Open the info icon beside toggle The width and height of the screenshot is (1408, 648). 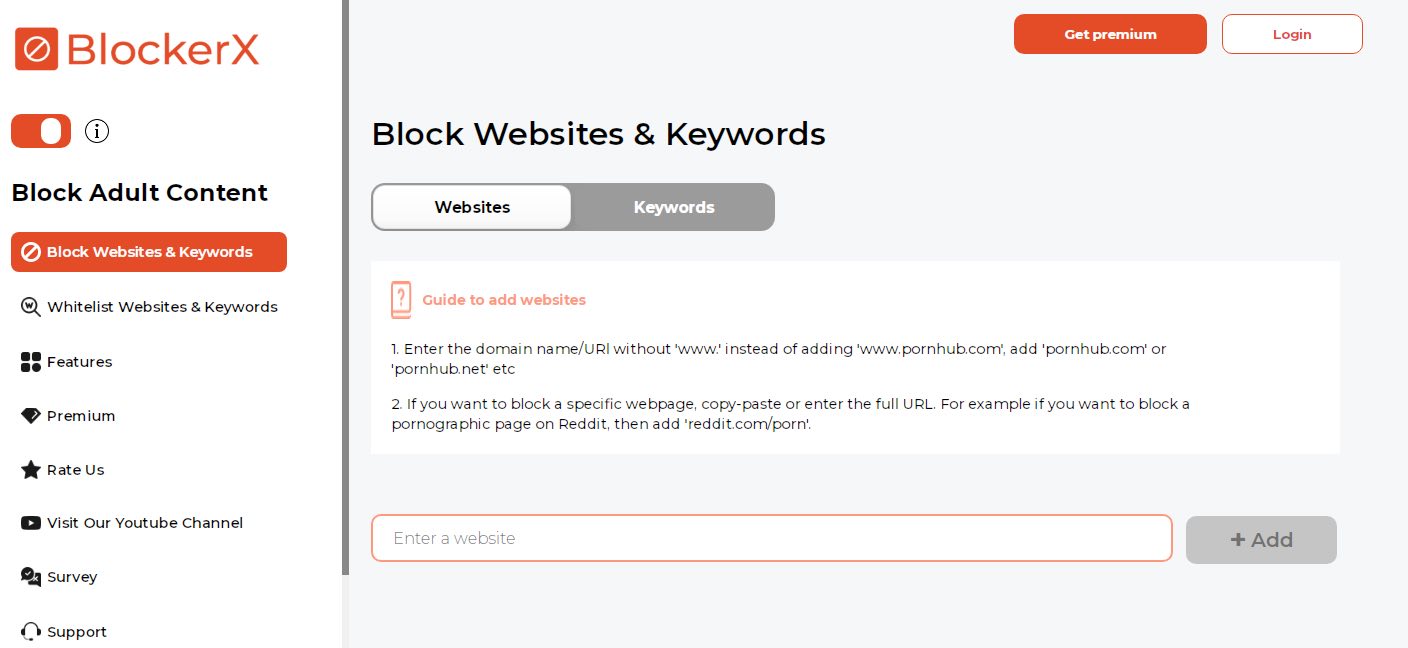(97, 131)
